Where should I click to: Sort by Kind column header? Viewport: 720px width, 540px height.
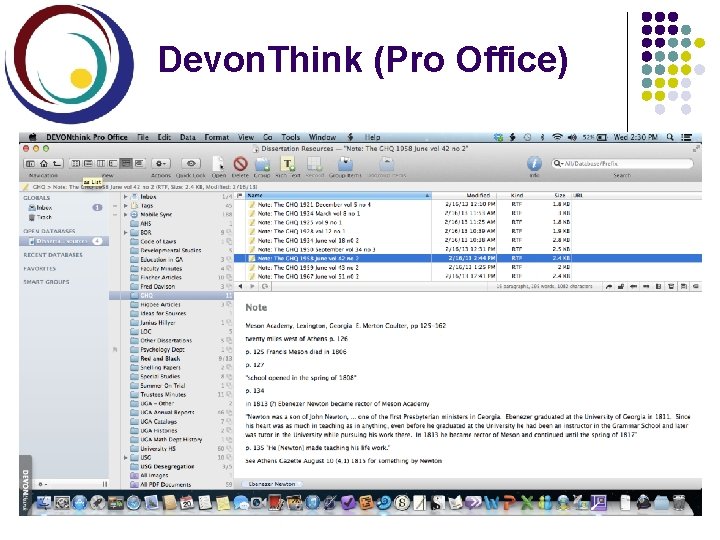click(x=517, y=195)
